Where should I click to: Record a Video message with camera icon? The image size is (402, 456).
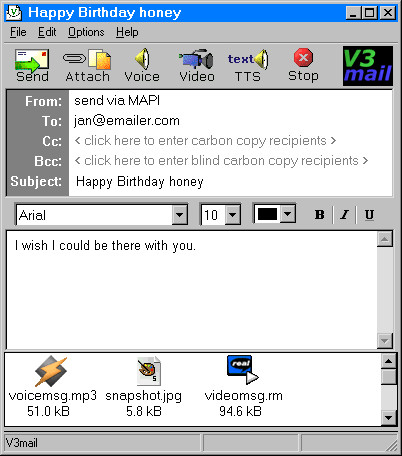click(197, 65)
